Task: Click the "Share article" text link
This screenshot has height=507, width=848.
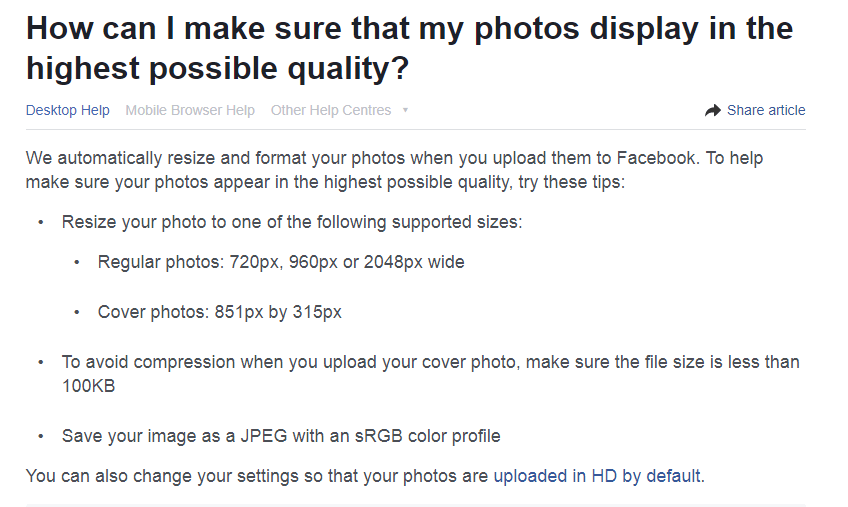Action: [766, 111]
